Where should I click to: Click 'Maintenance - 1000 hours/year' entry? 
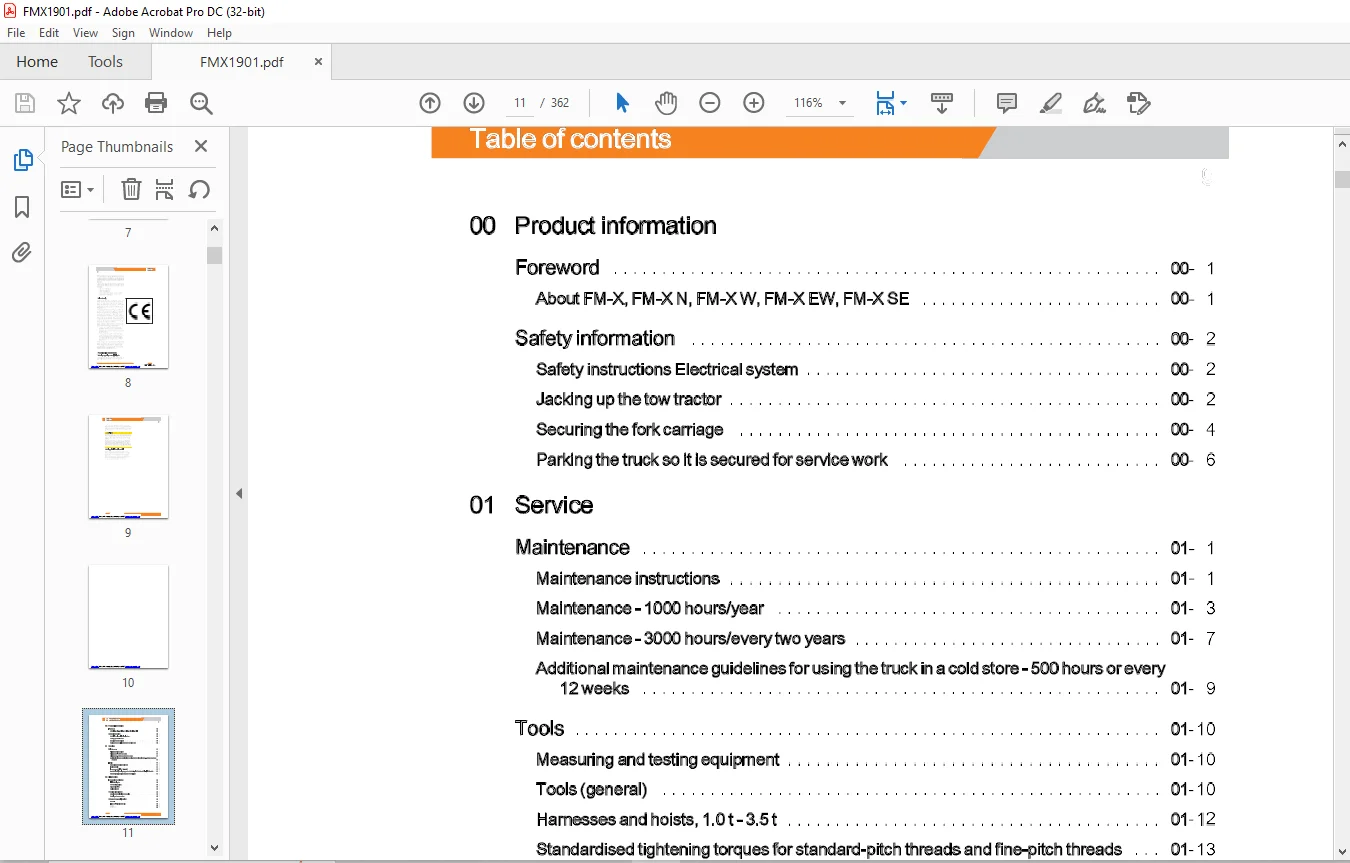[x=649, y=608]
